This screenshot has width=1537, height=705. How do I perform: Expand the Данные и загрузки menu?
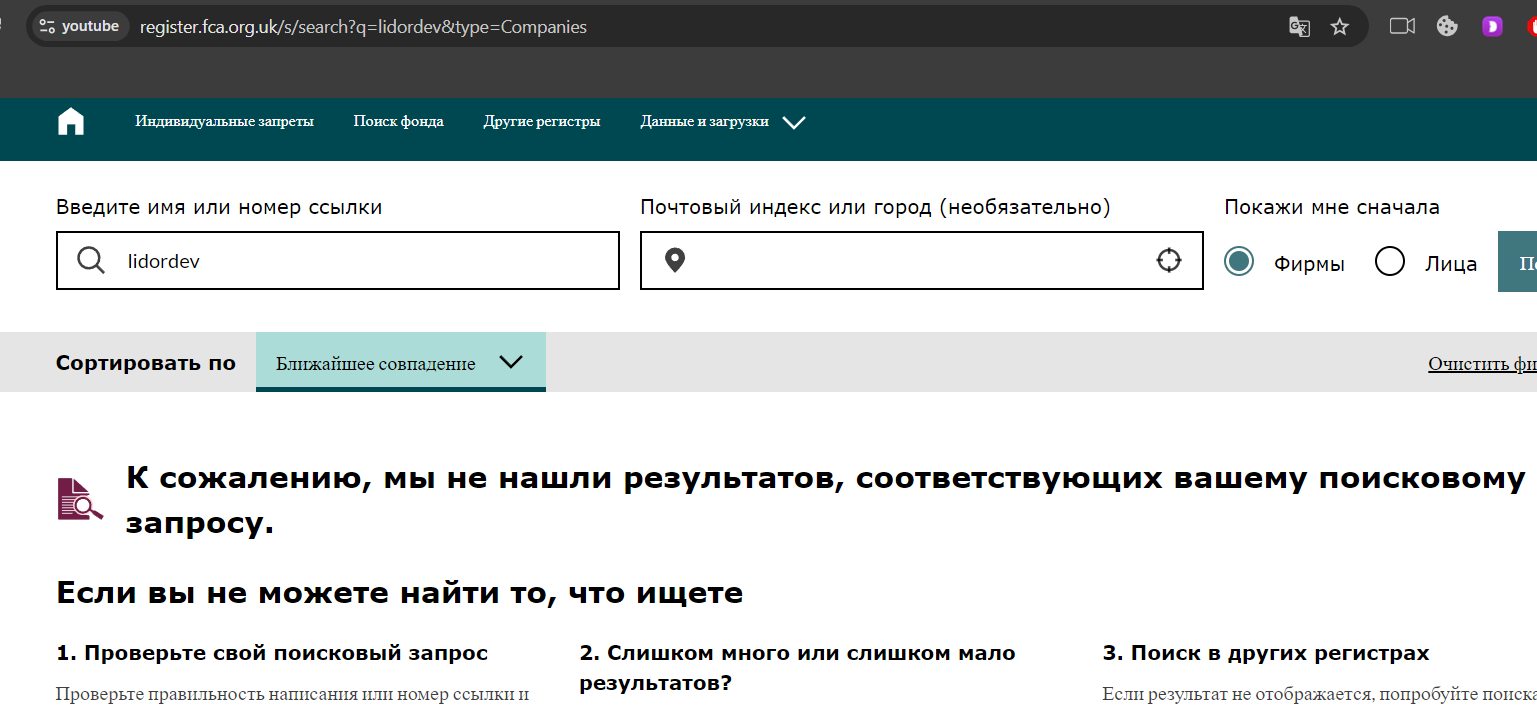pyautogui.click(x=722, y=122)
